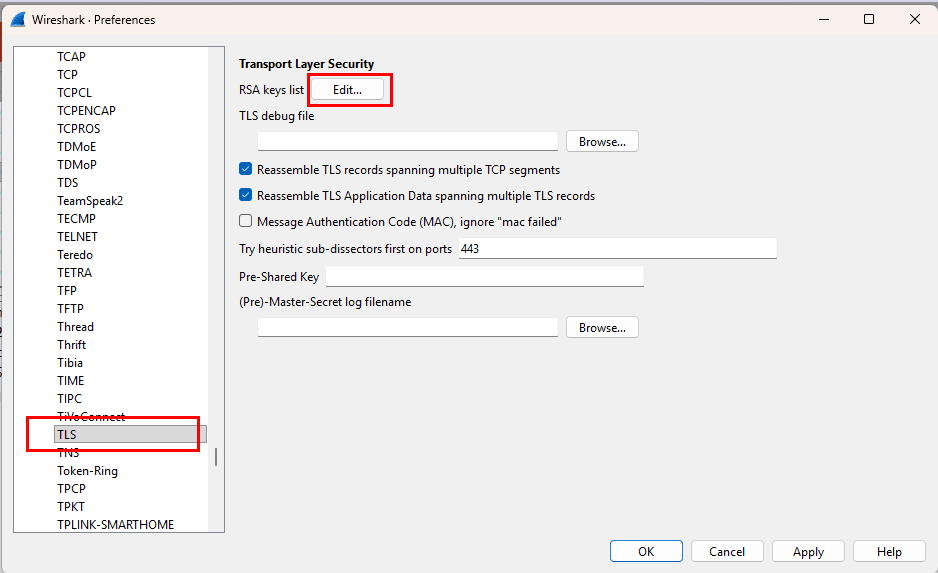Open the RSA keys list Edit button
Screen dimensions: 938x573
347,90
